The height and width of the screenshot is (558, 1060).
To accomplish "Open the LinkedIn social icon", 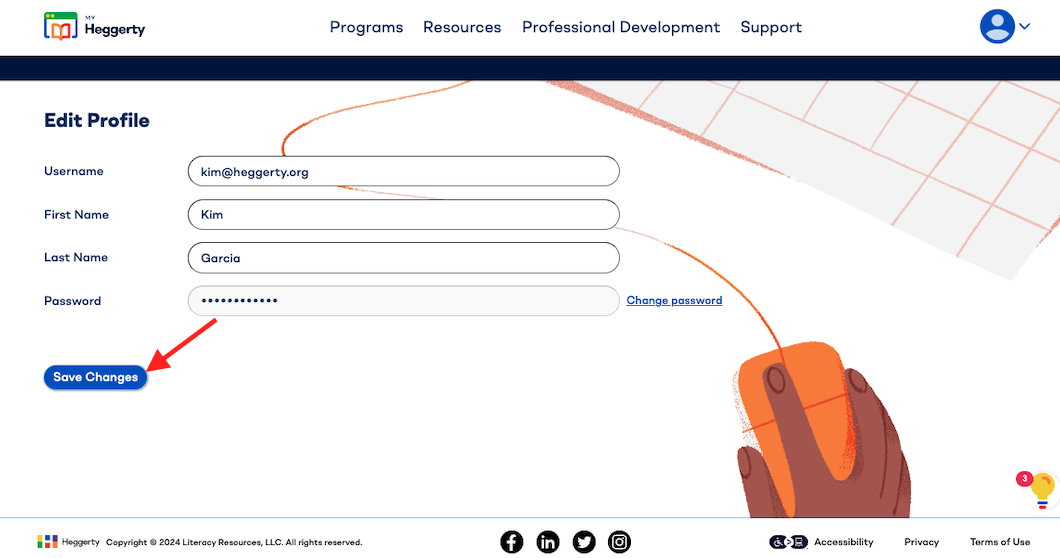I will point(548,542).
